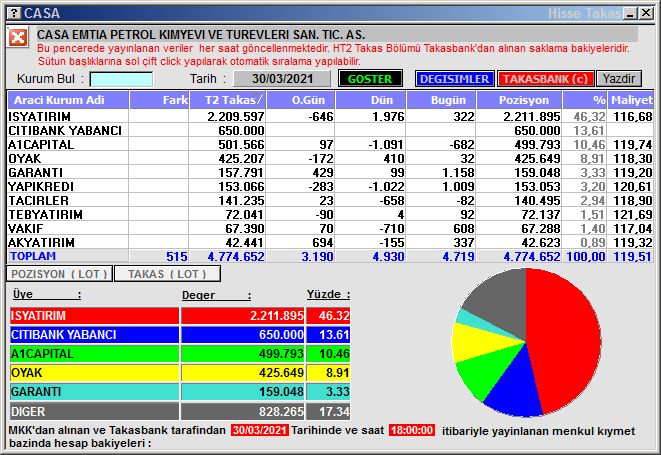Select the TACIRLER table row
Image resolution: width=661 pixels, height=455 pixels.
[330, 200]
